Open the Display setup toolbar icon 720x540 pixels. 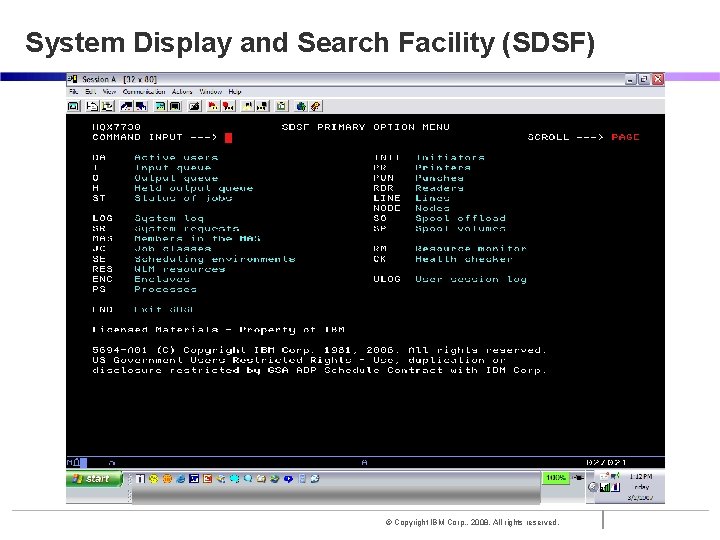pos(160,106)
